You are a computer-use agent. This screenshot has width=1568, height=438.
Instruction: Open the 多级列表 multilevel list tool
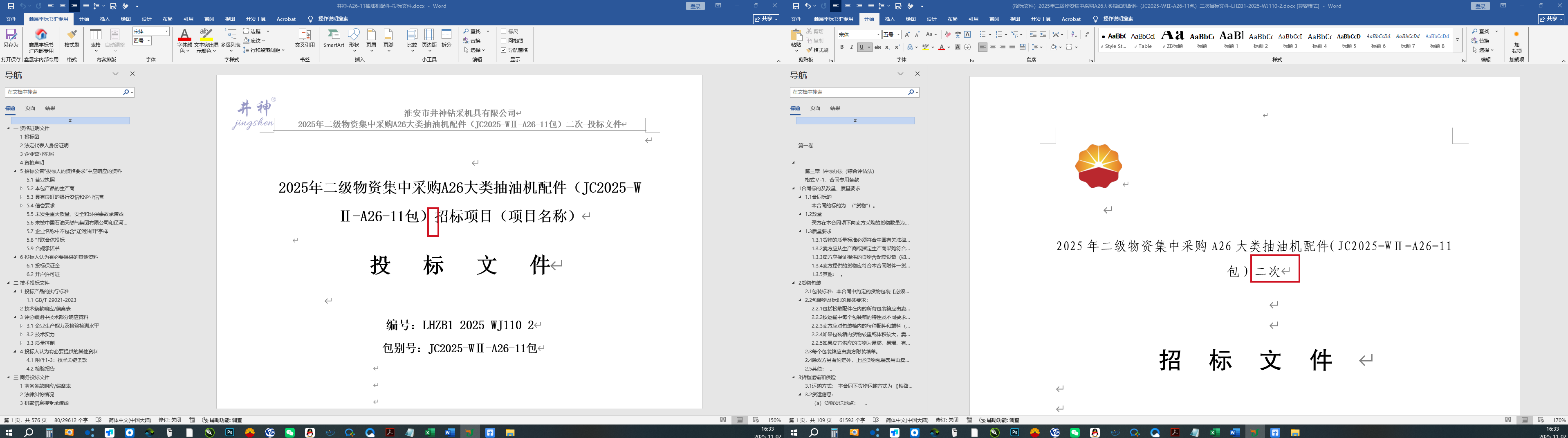[230, 40]
